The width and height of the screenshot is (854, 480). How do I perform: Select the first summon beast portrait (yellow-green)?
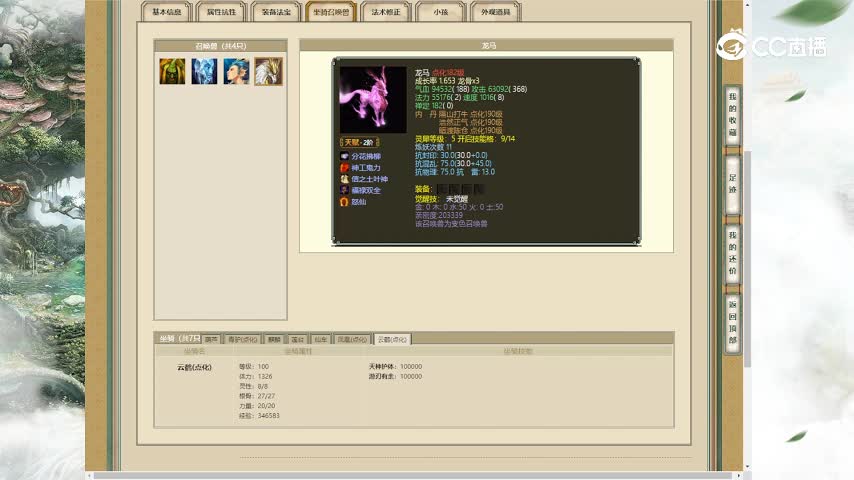tap(172, 71)
